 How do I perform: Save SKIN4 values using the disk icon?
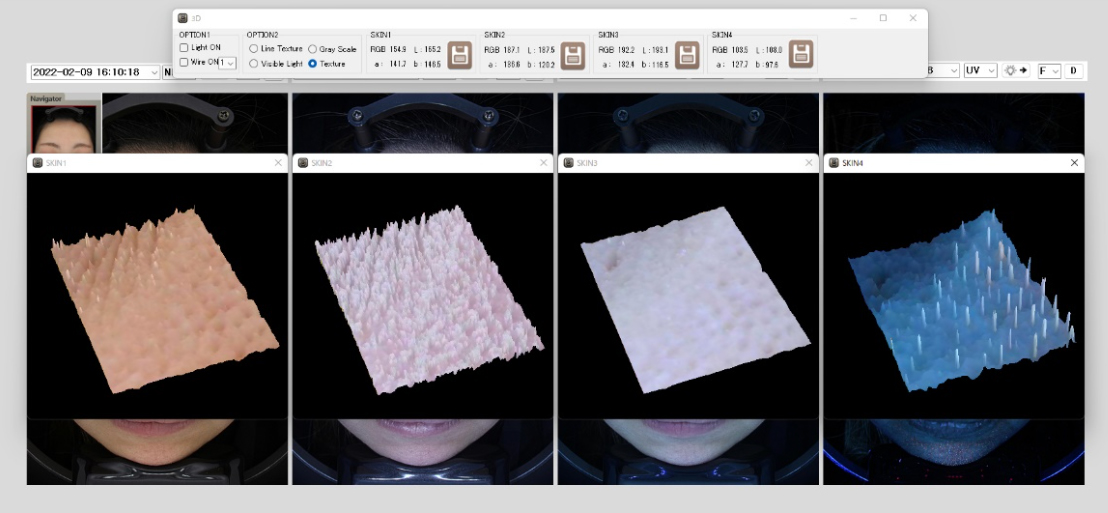pyautogui.click(x=801, y=55)
